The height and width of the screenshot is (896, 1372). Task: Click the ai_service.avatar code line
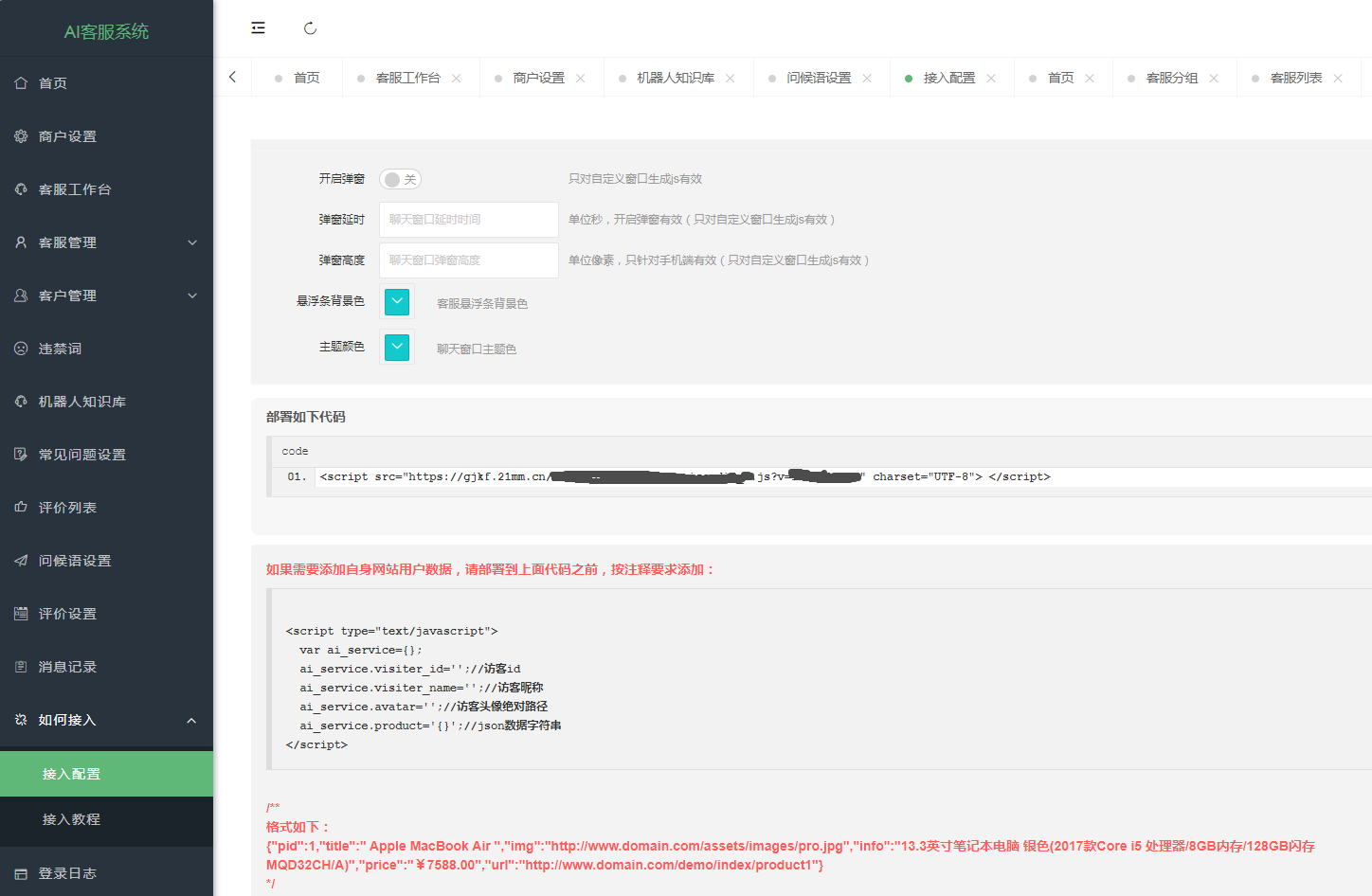(x=424, y=707)
